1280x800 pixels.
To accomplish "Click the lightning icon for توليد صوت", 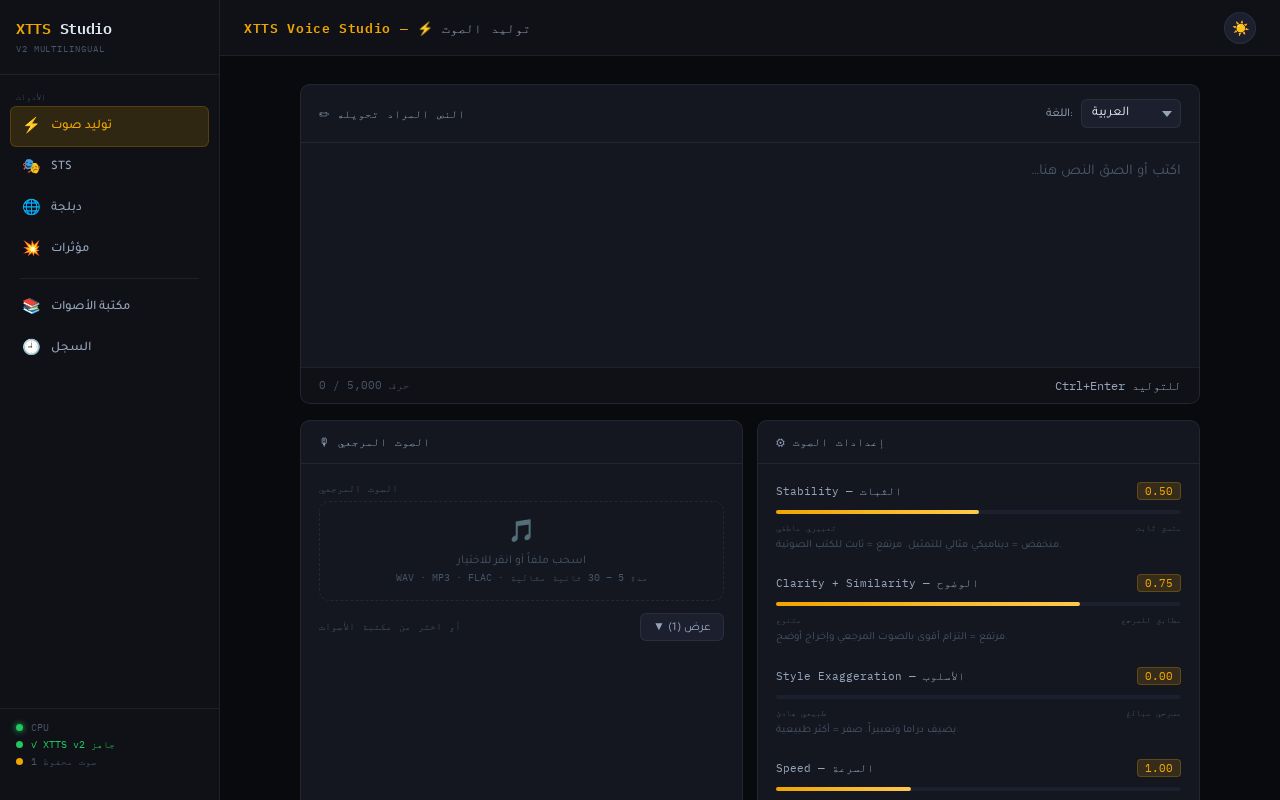I will [31, 125].
